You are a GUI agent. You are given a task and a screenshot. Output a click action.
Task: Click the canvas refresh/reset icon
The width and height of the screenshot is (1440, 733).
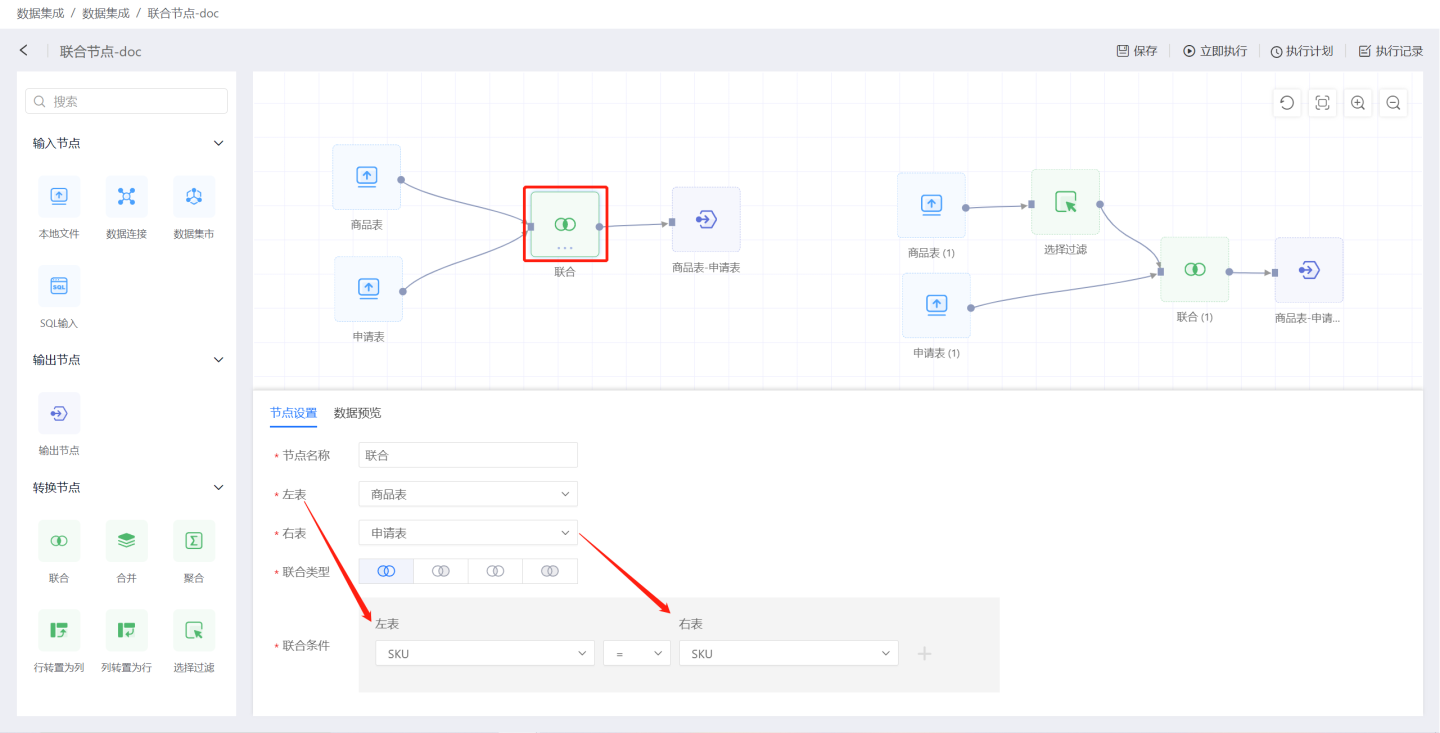[x=1287, y=103]
